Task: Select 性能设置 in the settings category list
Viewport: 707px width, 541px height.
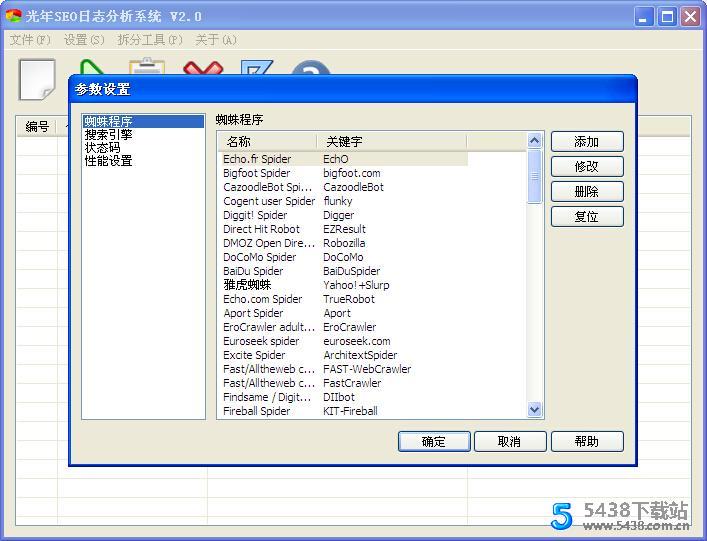Action: coord(143,160)
